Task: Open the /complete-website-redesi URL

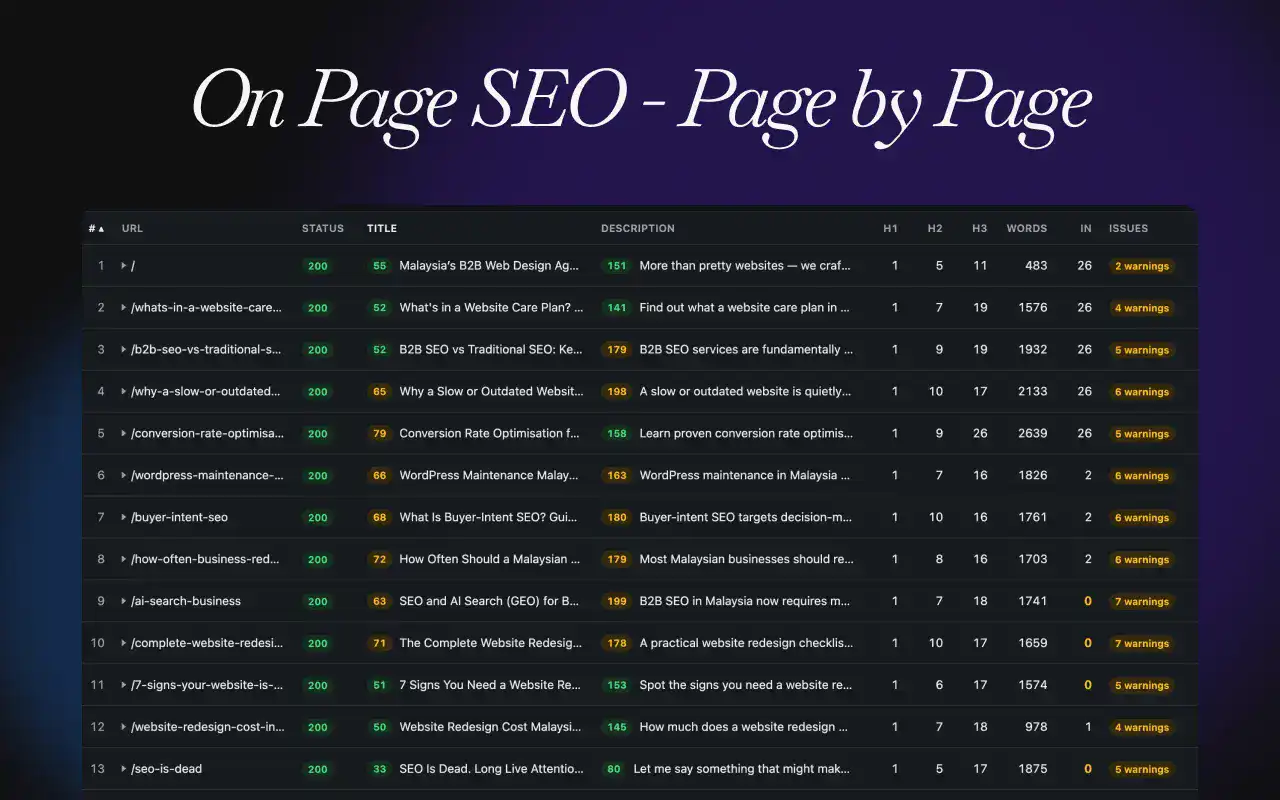Action: [x=207, y=643]
